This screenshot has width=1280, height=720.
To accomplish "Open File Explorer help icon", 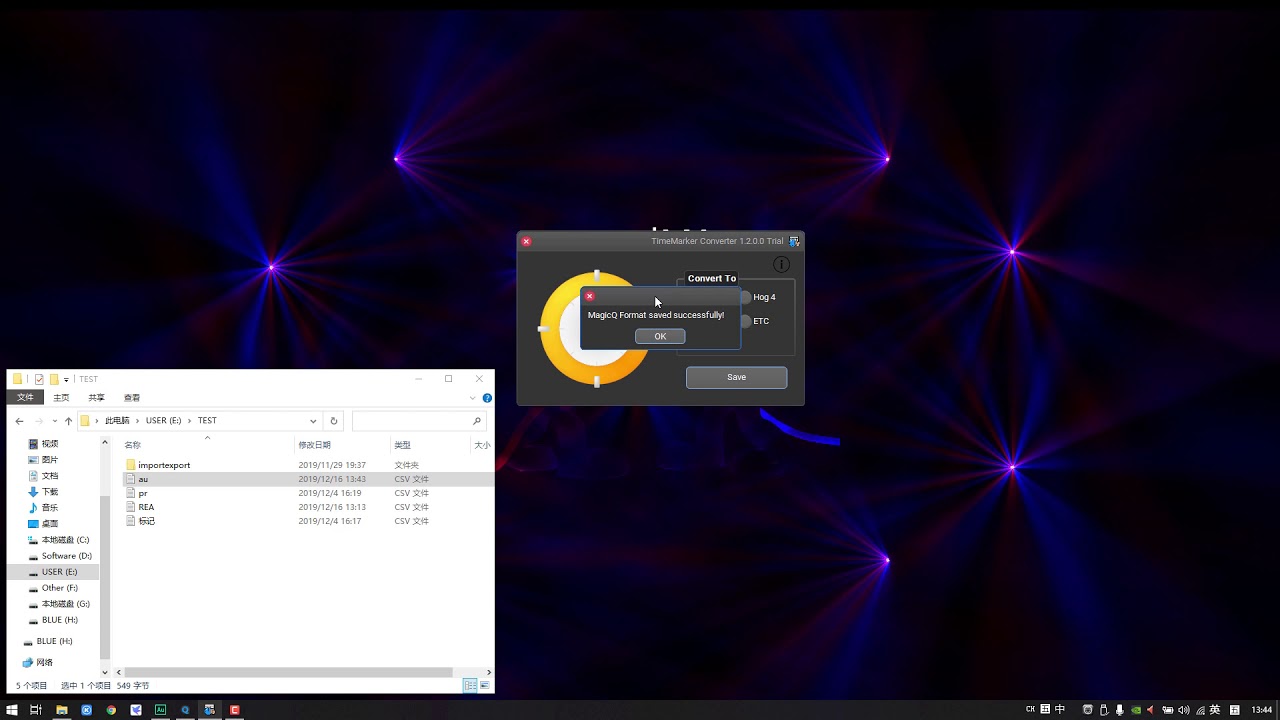I will (x=487, y=398).
